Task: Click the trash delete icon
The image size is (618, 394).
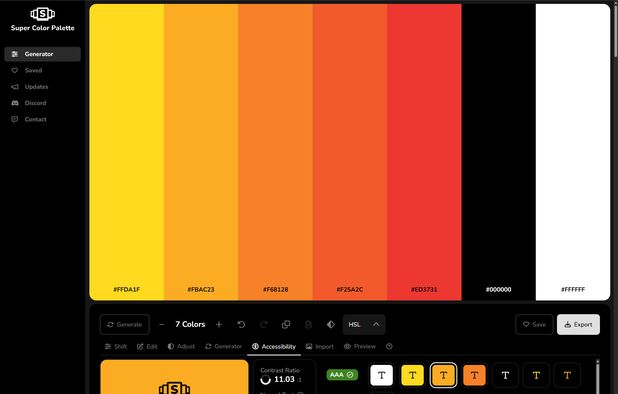Action: (x=308, y=325)
